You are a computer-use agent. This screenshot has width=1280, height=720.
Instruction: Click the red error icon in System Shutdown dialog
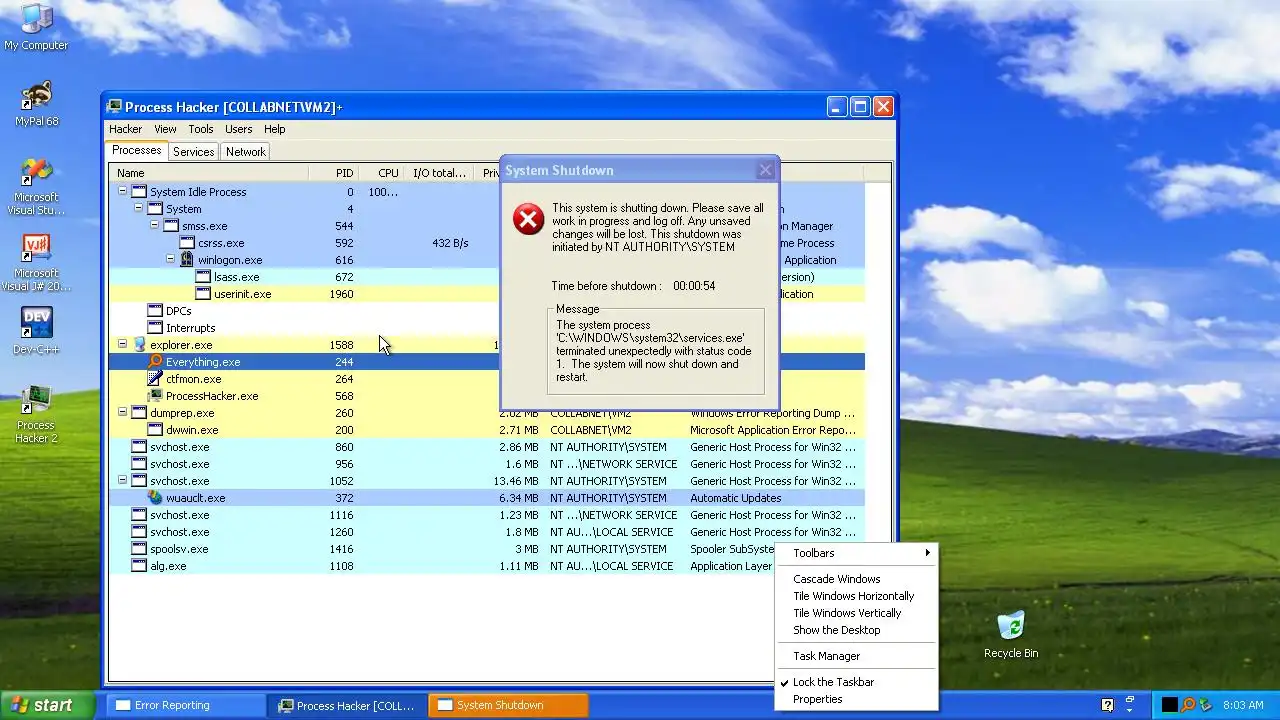pyautogui.click(x=528, y=218)
